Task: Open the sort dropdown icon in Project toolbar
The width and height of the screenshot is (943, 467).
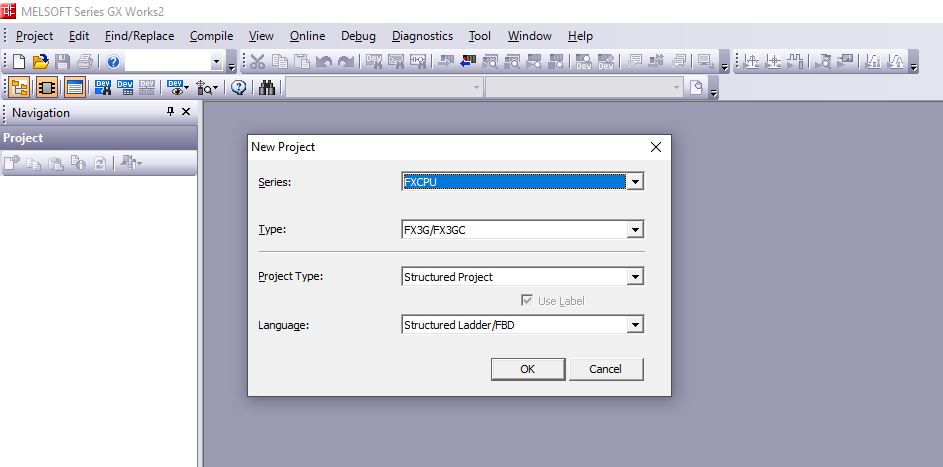Action: (131, 163)
